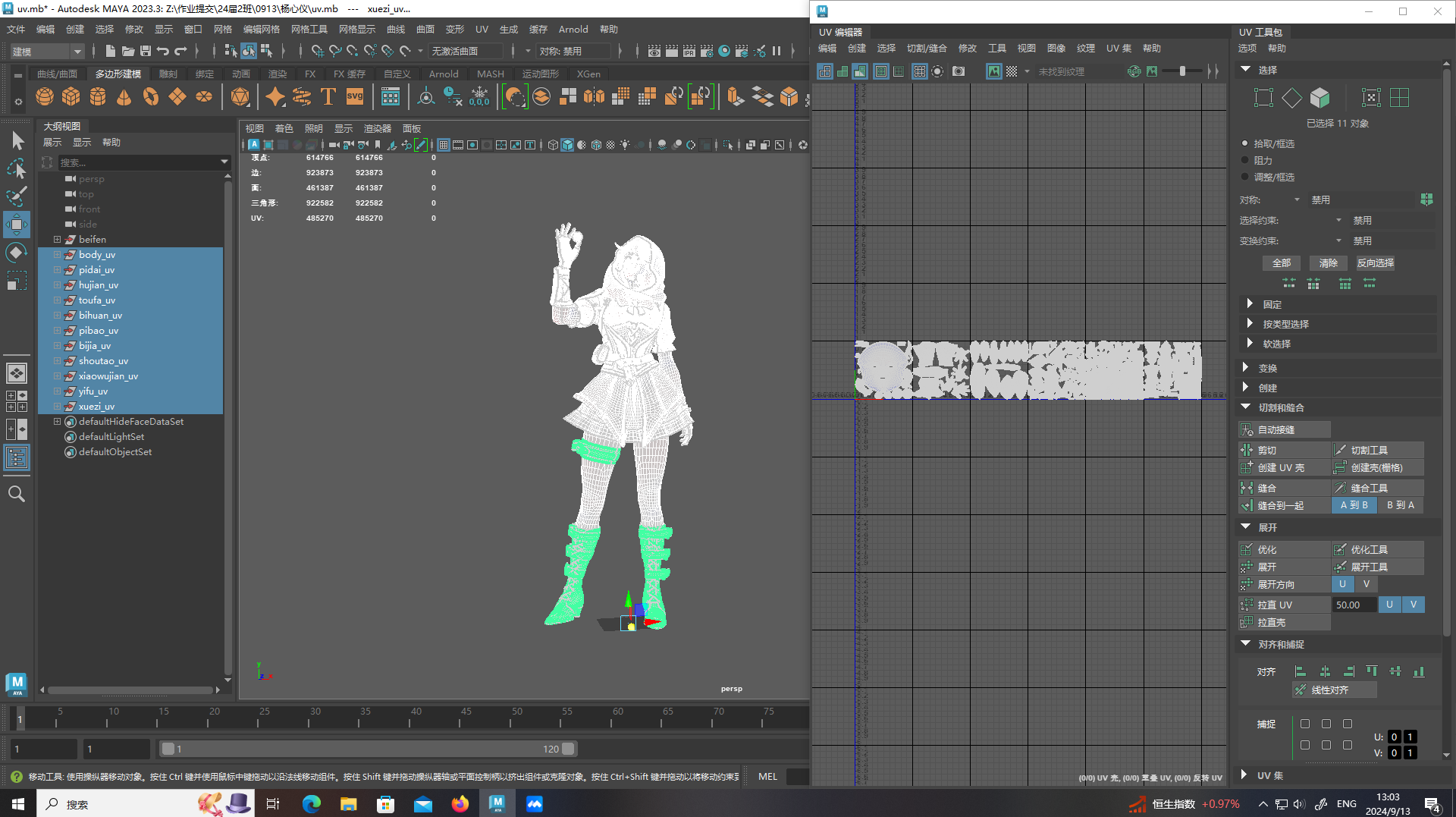Click the freeze transformations snowflake icon
Image resolution: width=1456 pixels, height=817 pixels.
[479, 96]
